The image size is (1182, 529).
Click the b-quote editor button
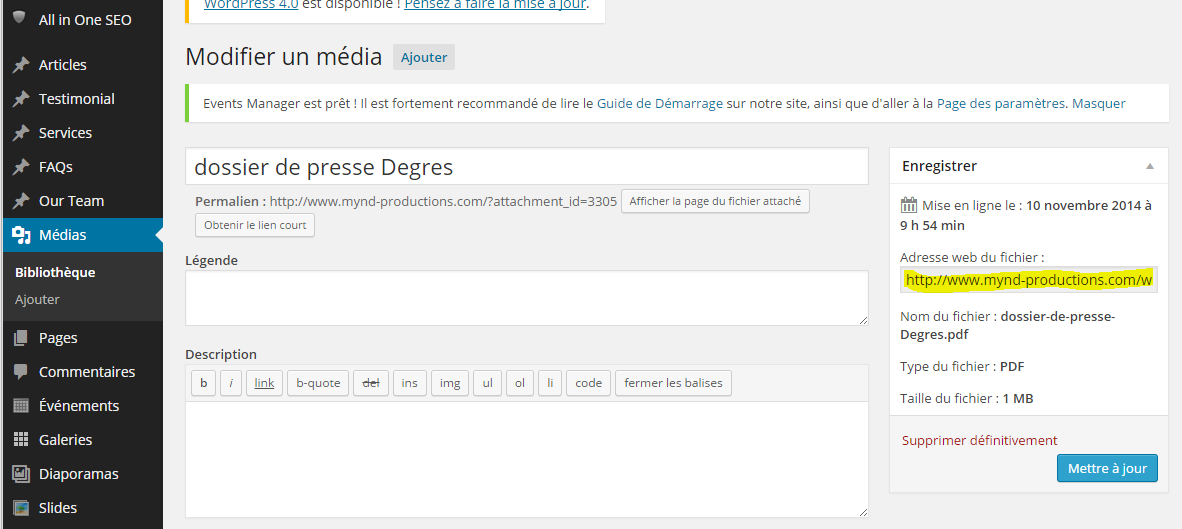coord(318,383)
